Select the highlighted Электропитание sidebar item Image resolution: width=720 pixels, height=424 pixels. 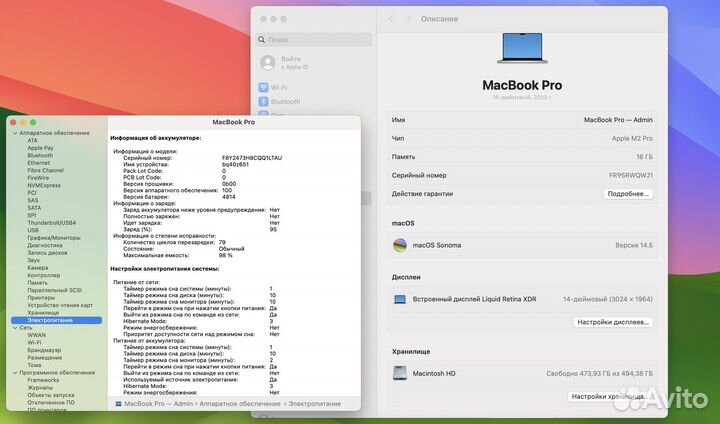point(56,320)
